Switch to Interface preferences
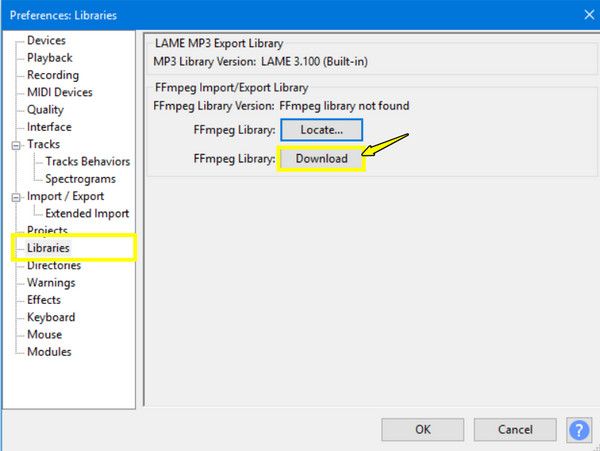The image size is (600, 451). (x=49, y=127)
